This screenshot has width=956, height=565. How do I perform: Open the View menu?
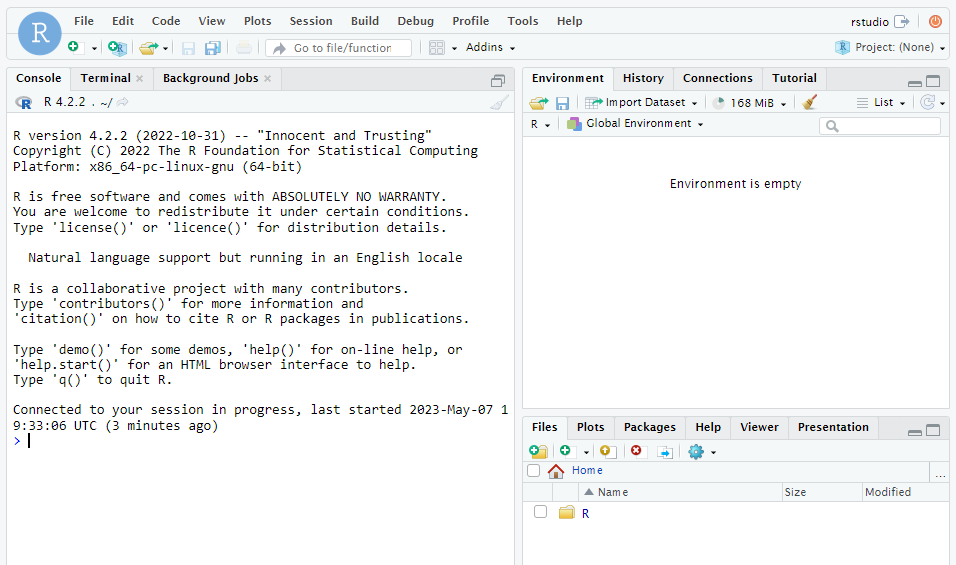[212, 21]
